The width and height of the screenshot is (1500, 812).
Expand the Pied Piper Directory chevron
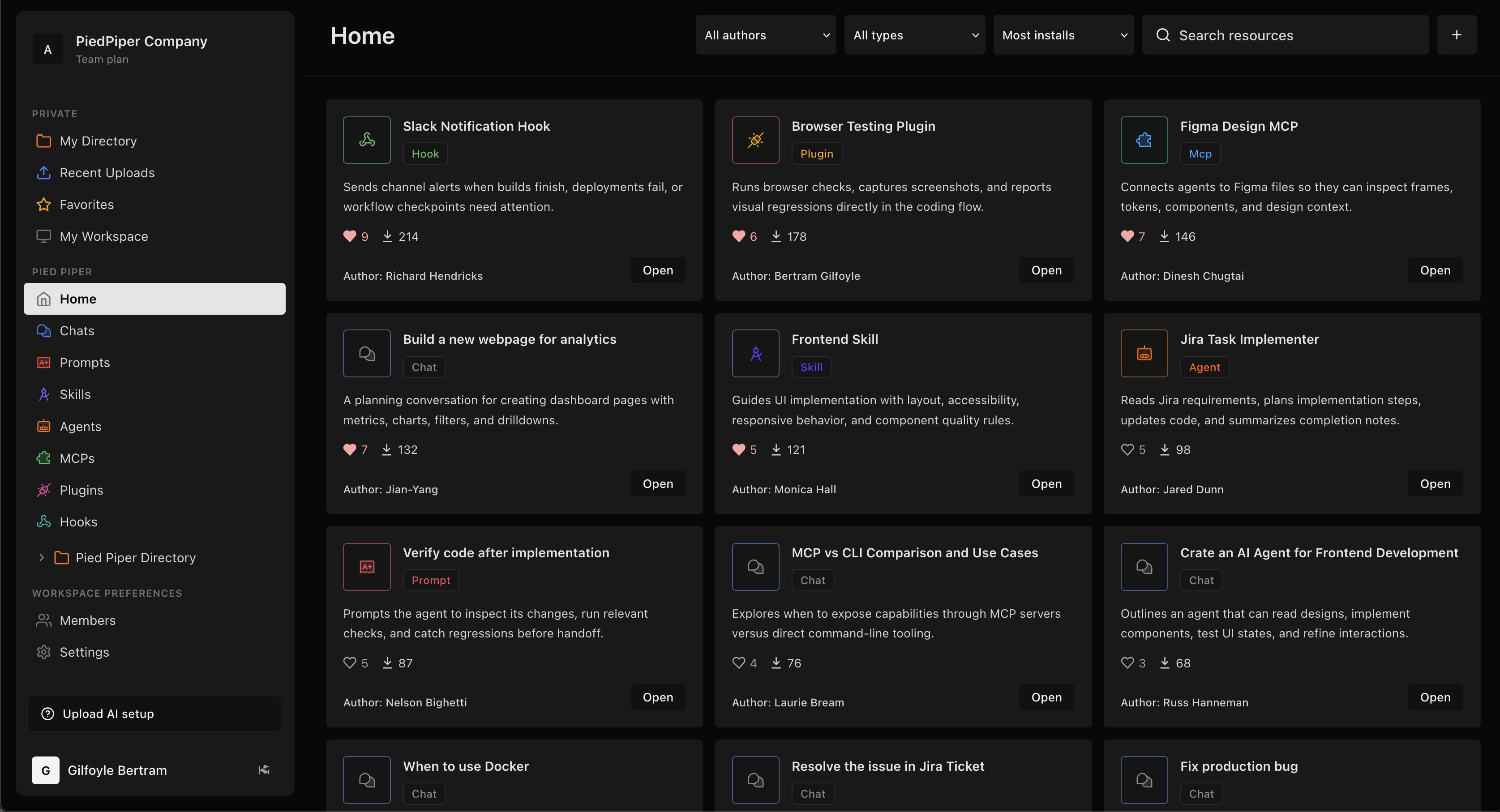(x=41, y=558)
